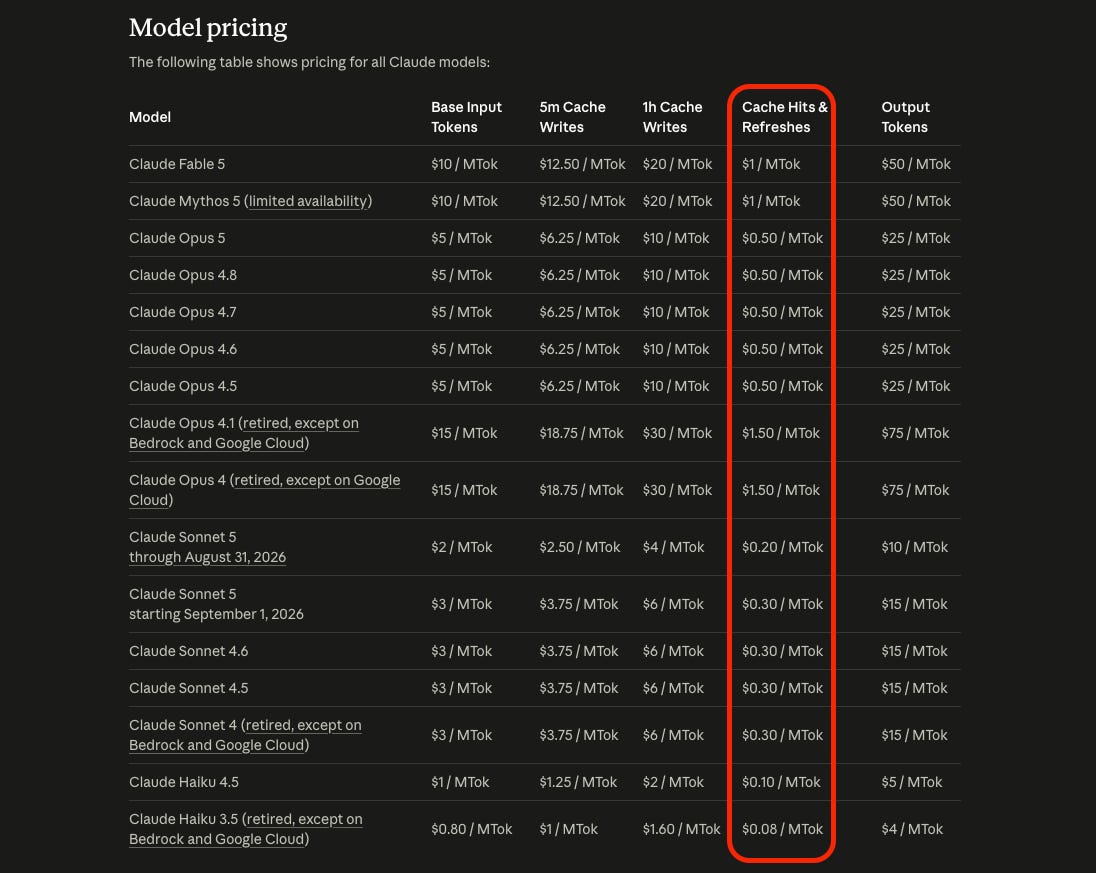This screenshot has width=1096, height=873.
Task: Open Claude Sonnet 4 'retired, except on' link
Action: 303,726
